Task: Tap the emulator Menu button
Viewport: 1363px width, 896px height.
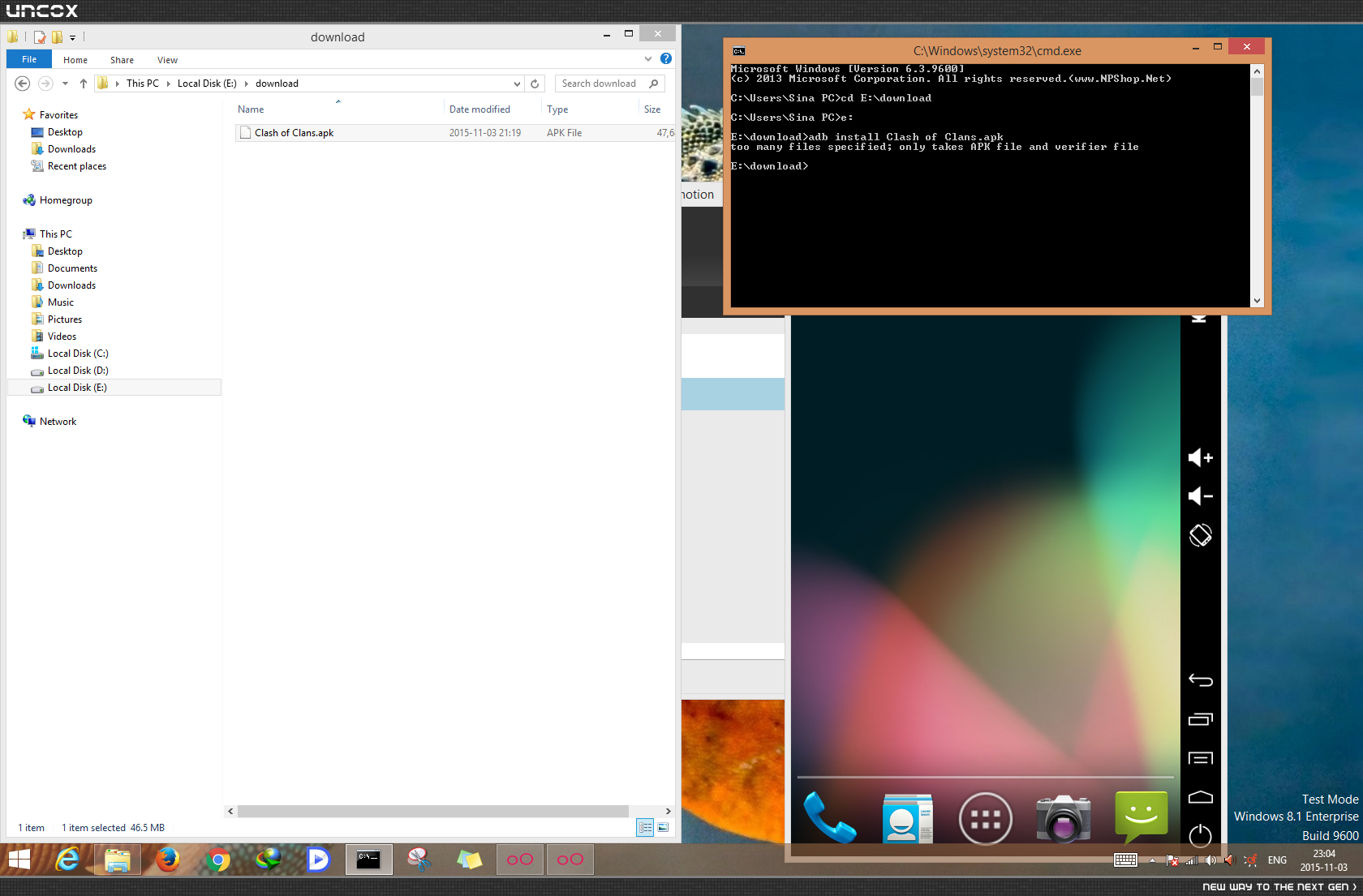Action: [1201, 758]
